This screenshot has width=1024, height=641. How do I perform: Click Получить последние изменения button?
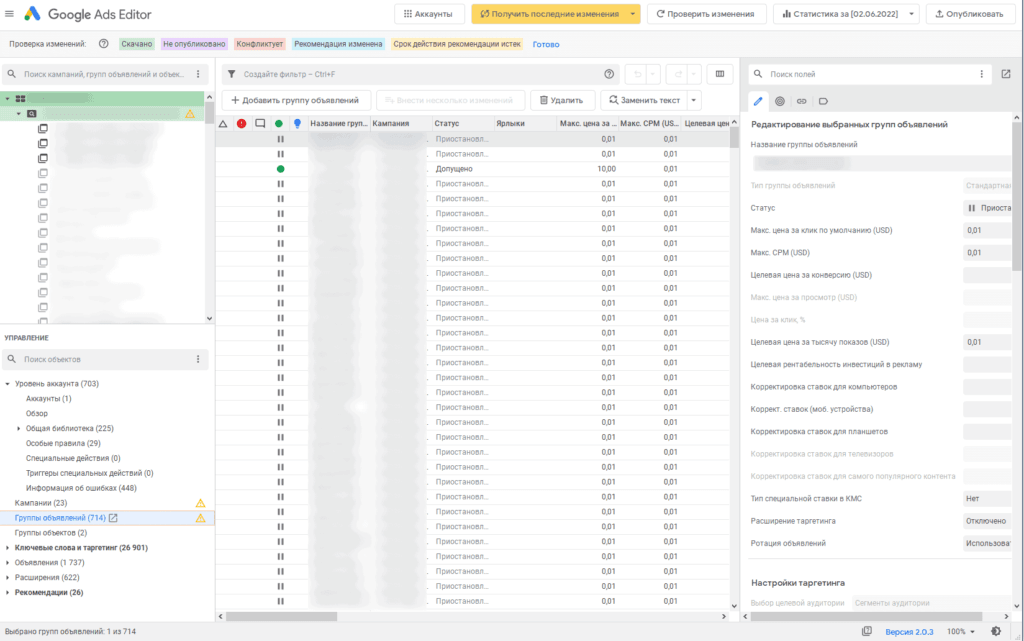coord(549,14)
